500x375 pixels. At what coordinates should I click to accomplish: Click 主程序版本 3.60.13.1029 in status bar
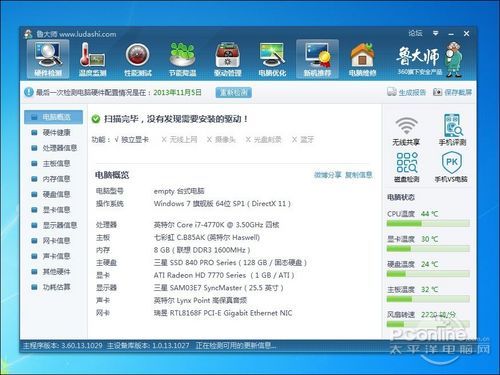pos(62,346)
